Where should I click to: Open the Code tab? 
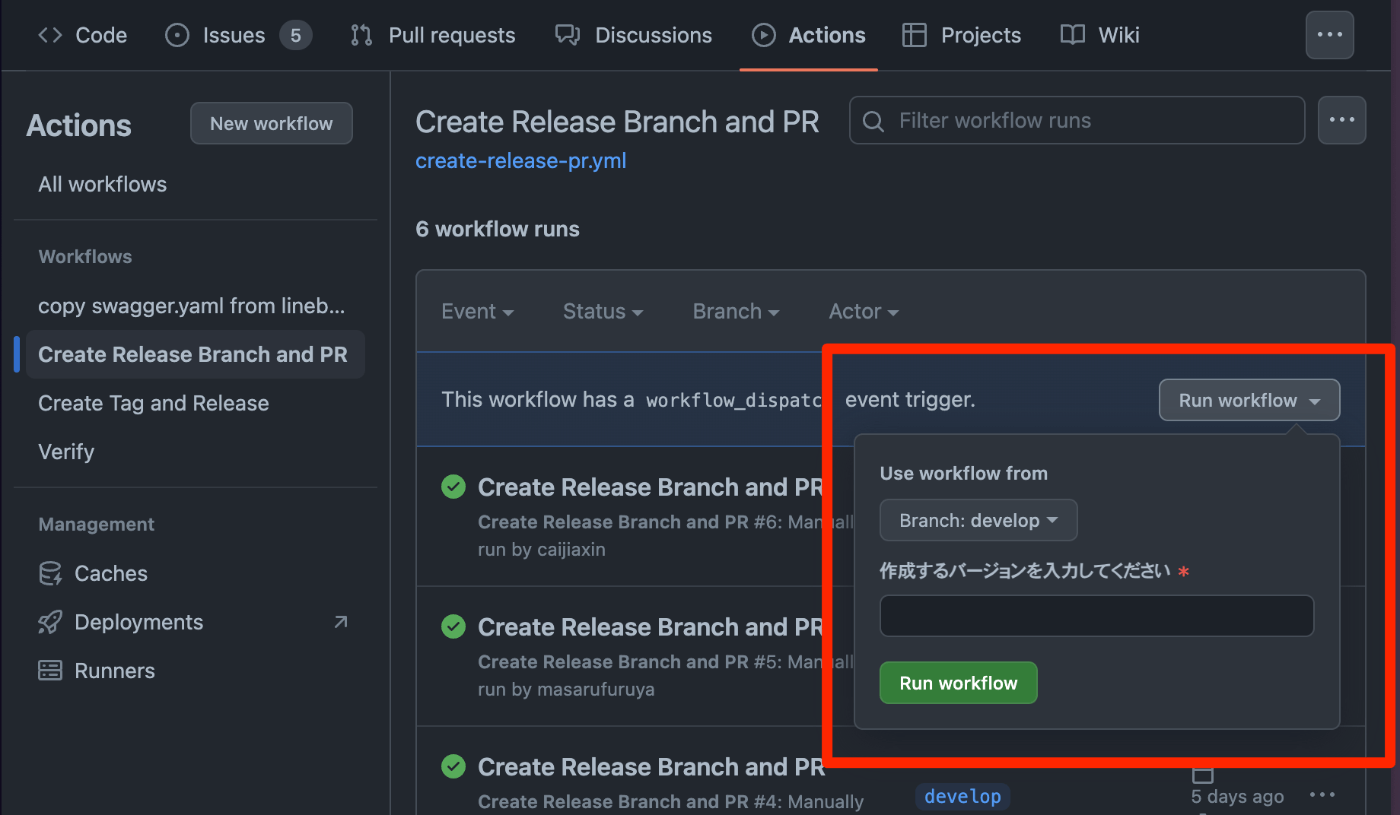point(82,35)
